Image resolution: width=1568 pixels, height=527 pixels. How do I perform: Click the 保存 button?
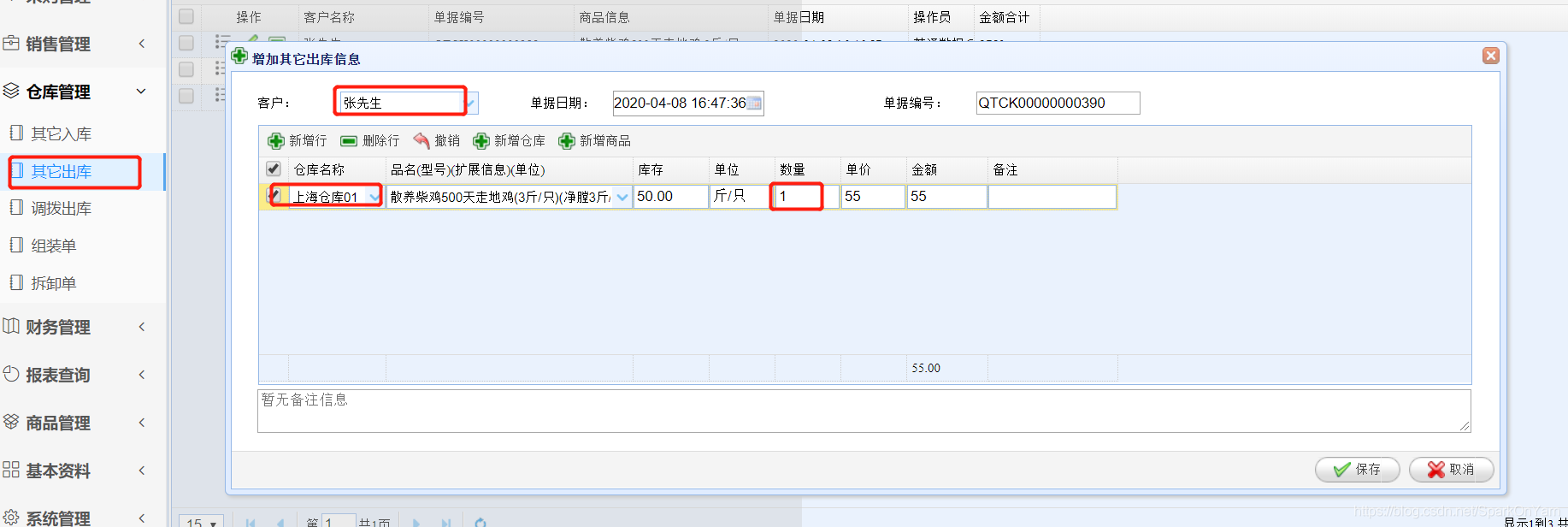click(1357, 470)
